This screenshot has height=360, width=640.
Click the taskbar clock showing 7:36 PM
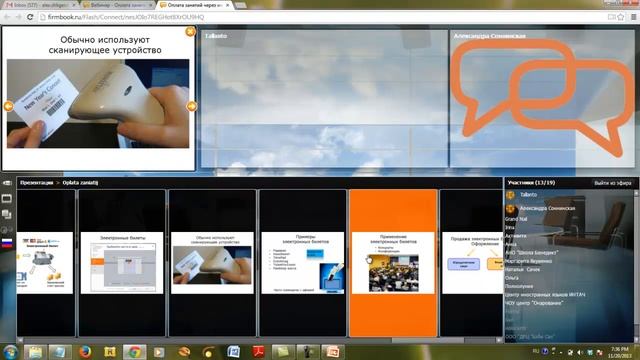click(620, 352)
